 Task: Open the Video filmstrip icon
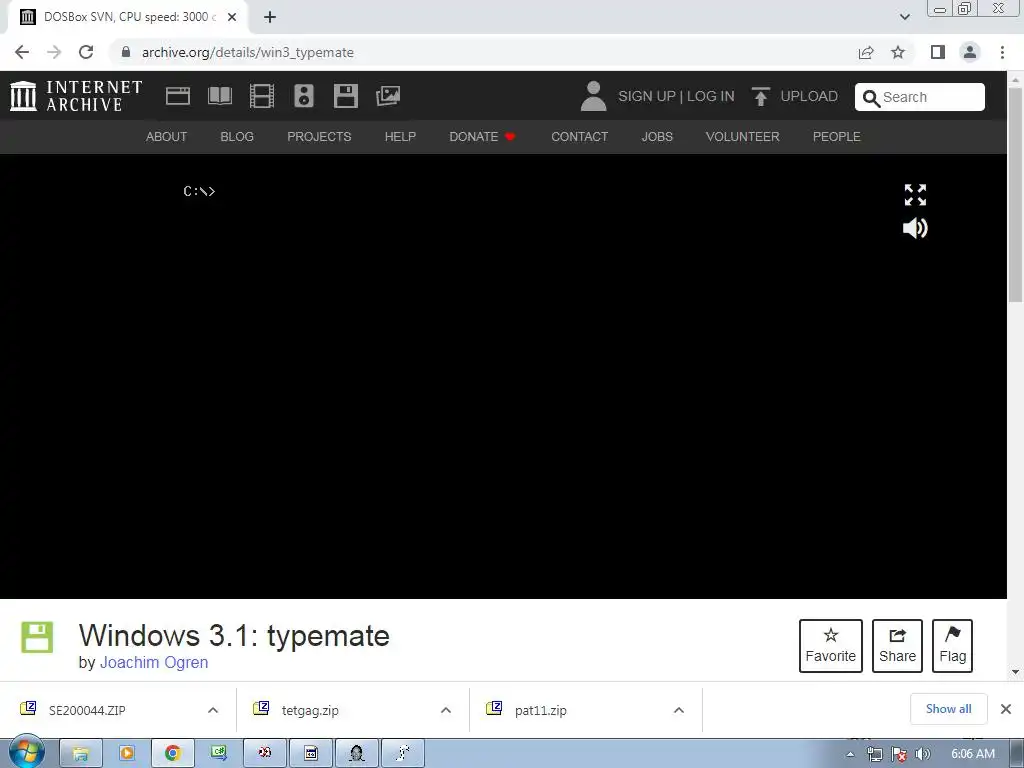coord(262,96)
